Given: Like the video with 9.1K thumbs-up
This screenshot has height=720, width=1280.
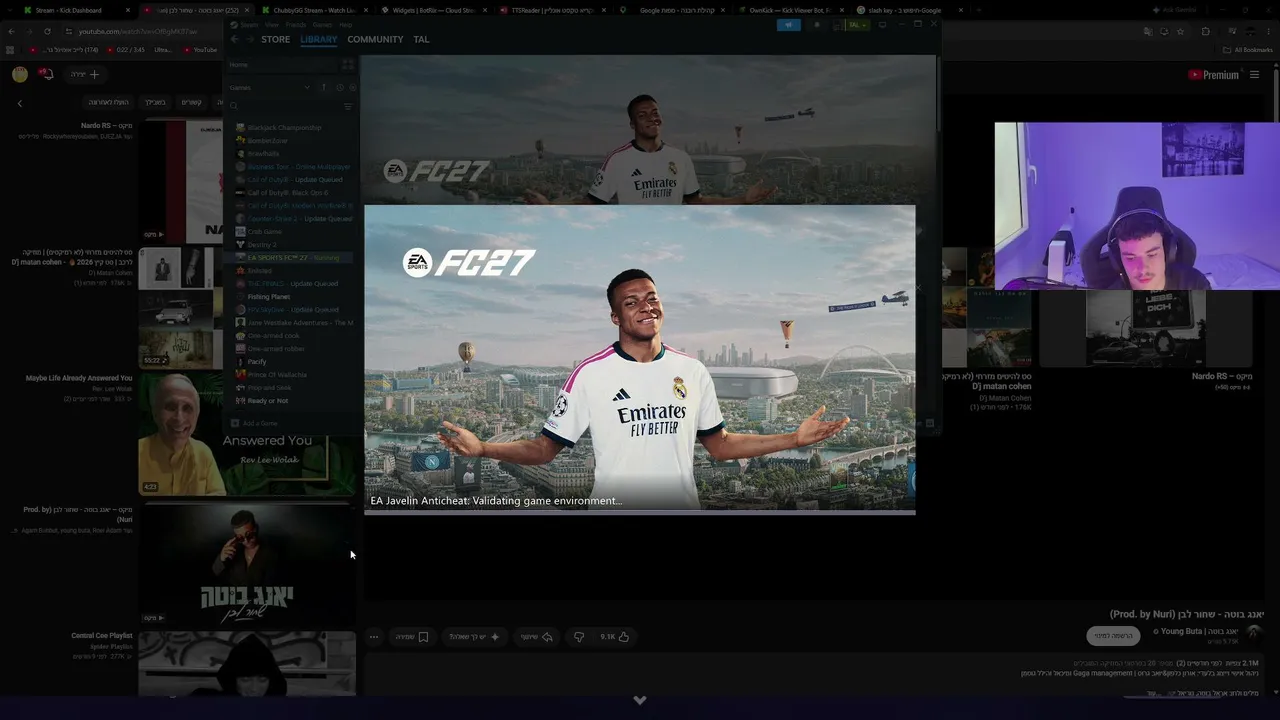Looking at the screenshot, I should click(x=614, y=636).
